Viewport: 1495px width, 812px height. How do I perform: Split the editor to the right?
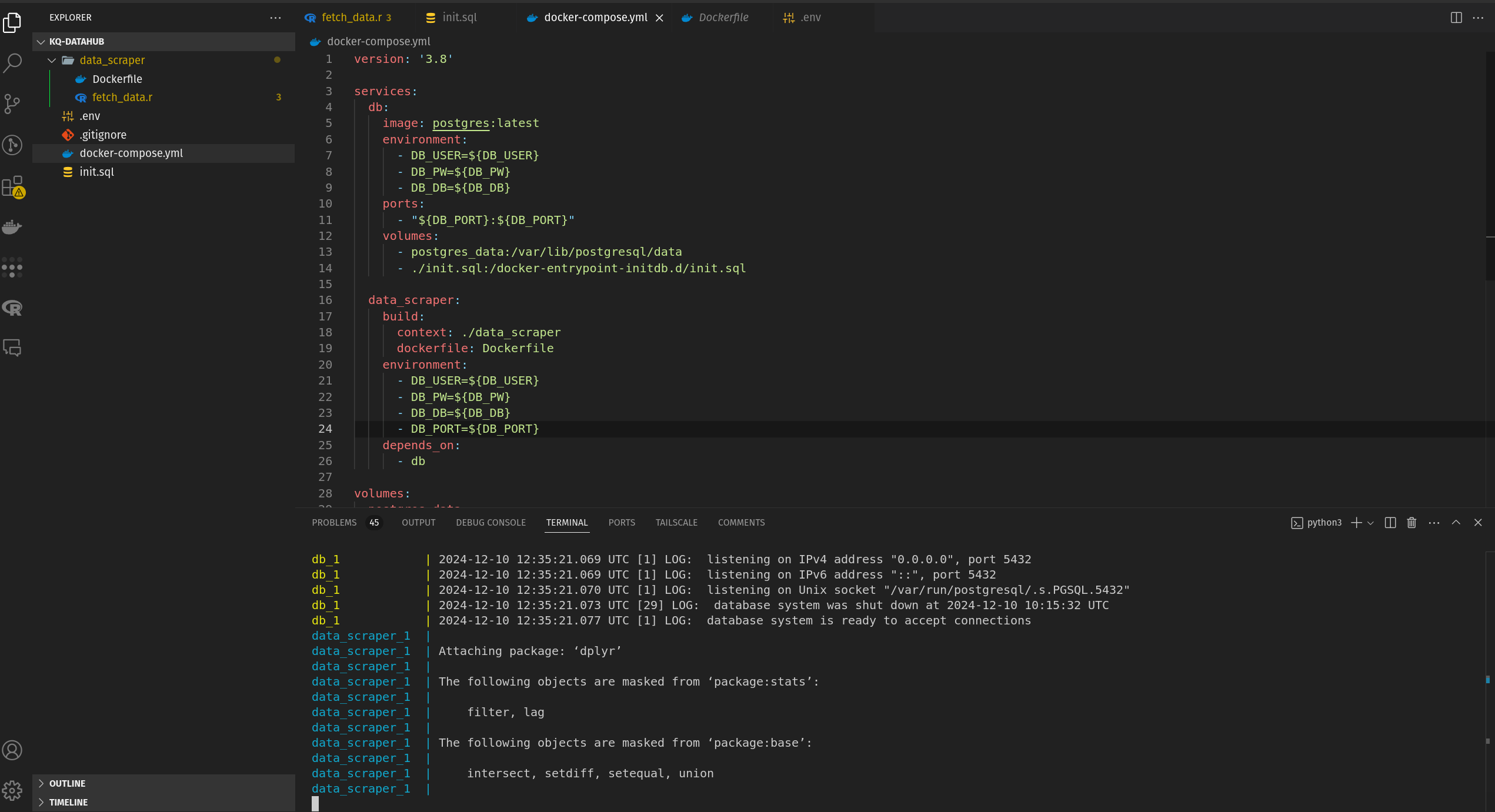tap(1456, 18)
